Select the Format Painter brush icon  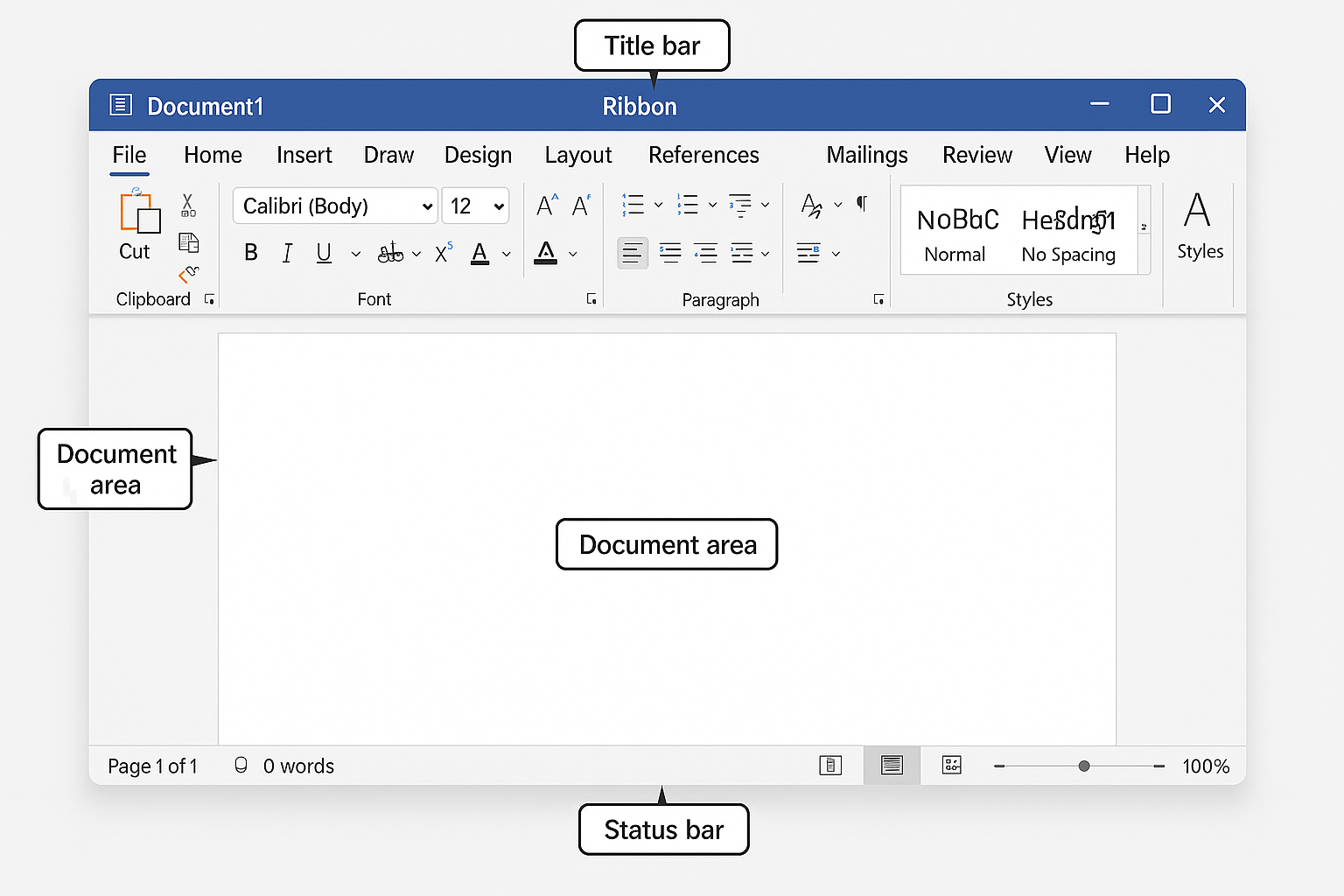[188, 275]
